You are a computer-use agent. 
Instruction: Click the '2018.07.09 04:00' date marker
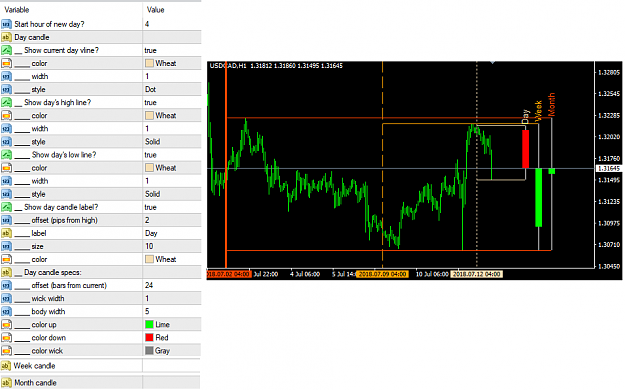(x=382, y=274)
